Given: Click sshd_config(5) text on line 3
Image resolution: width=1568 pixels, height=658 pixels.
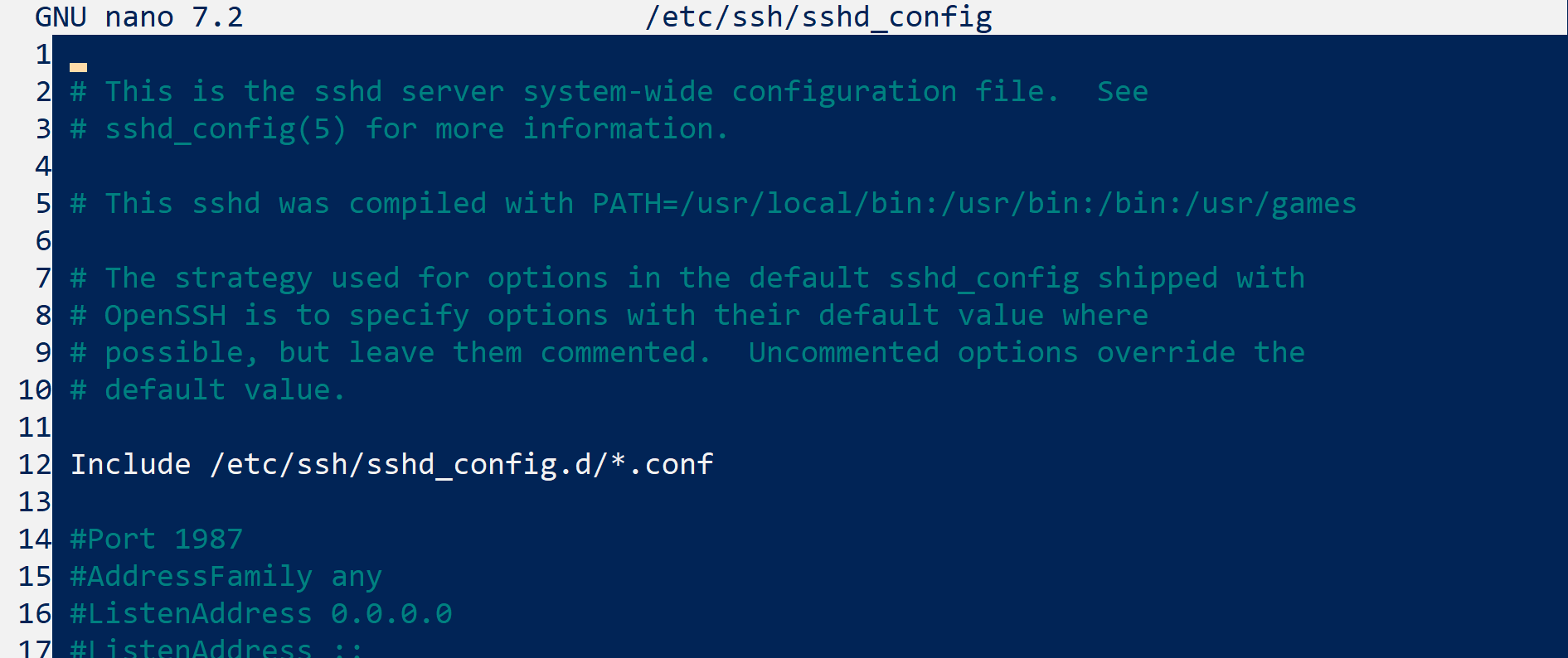Looking at the screenshot, I should pos(226,129).
